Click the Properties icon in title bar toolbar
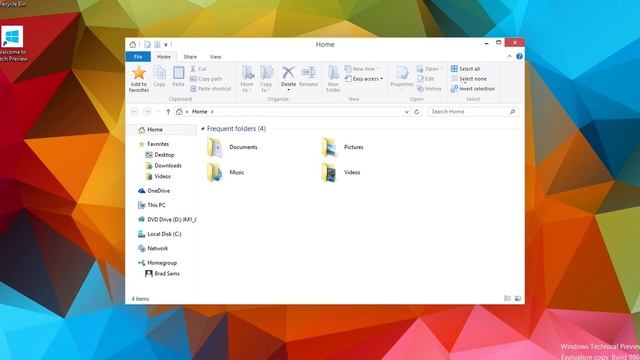 (147, 44)
